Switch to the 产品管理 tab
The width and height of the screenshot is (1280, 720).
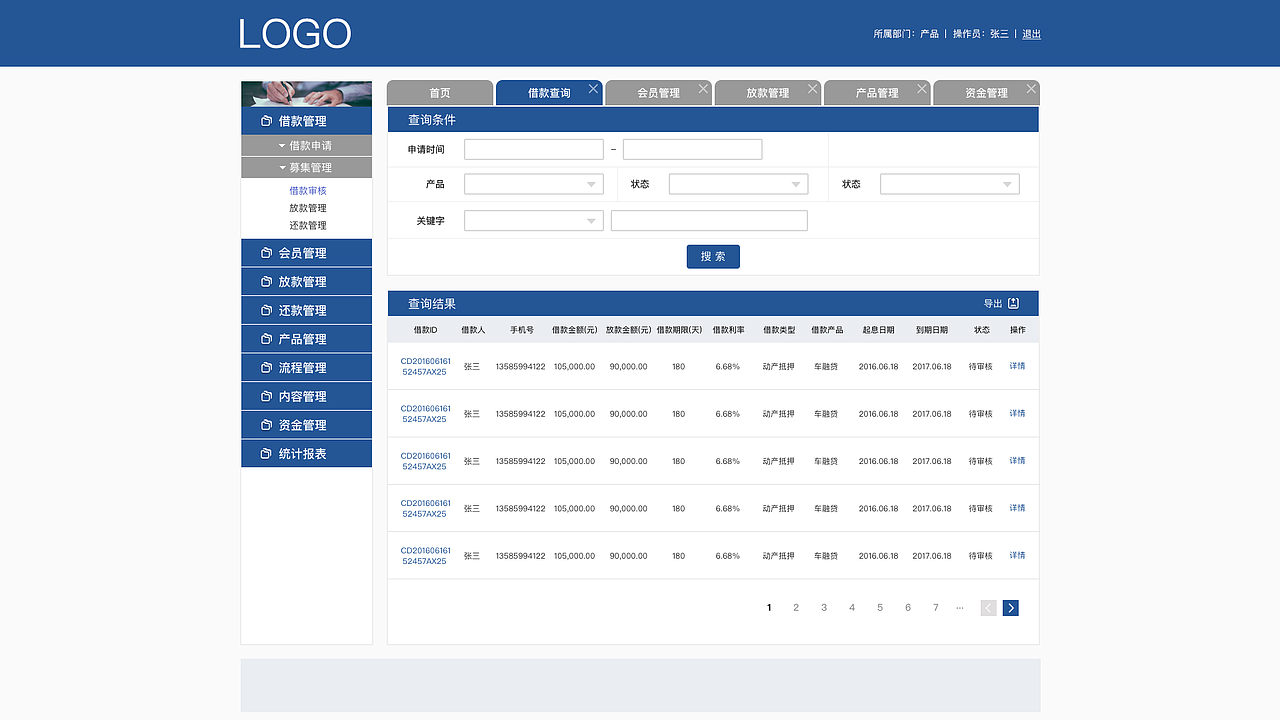click(877, 93)
